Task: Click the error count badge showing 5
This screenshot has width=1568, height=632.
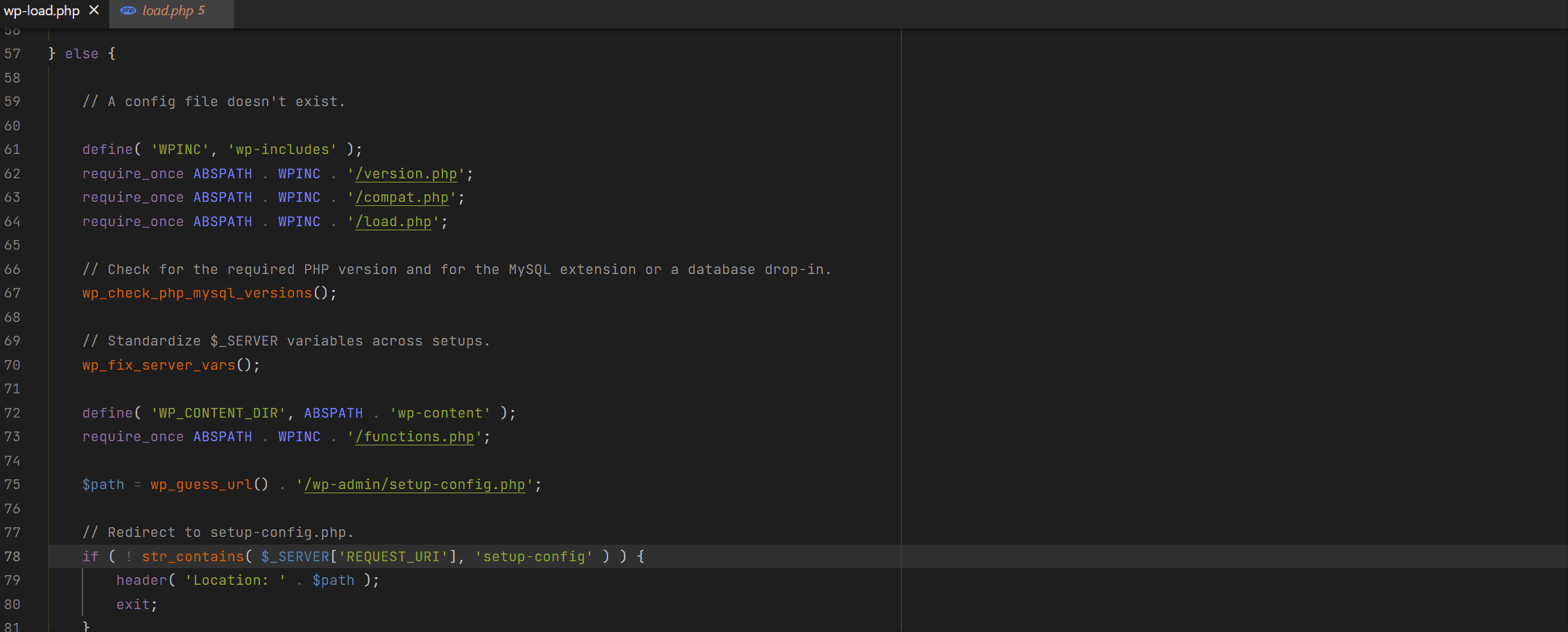Action: [x=202, y=10]
